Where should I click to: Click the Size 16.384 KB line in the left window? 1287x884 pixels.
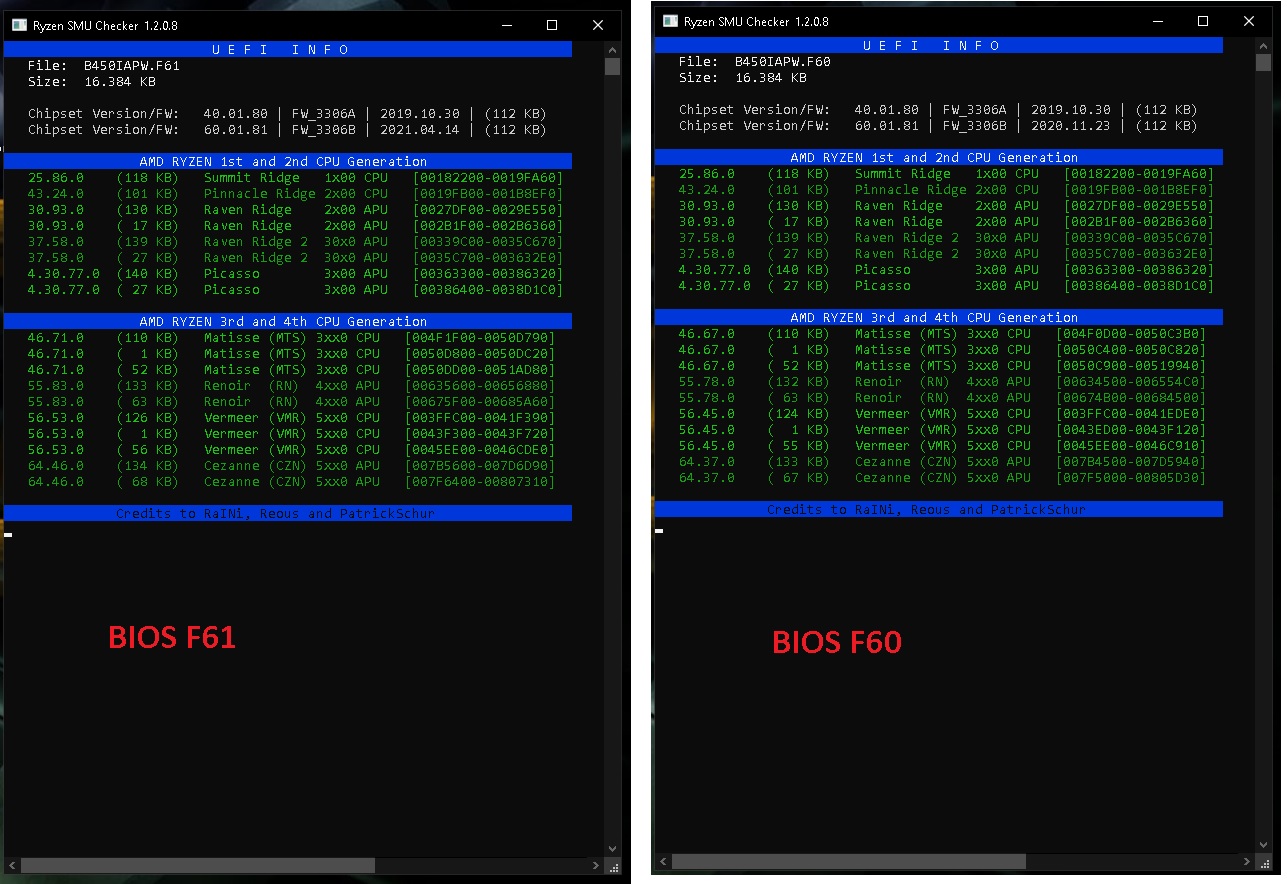(x=92, y=81)
